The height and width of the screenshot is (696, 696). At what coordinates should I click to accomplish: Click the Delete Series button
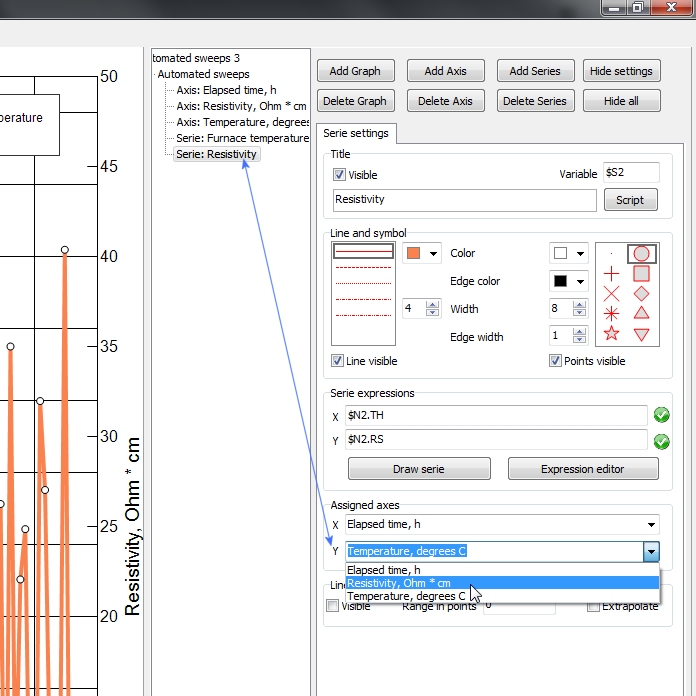tap(535, 101)
